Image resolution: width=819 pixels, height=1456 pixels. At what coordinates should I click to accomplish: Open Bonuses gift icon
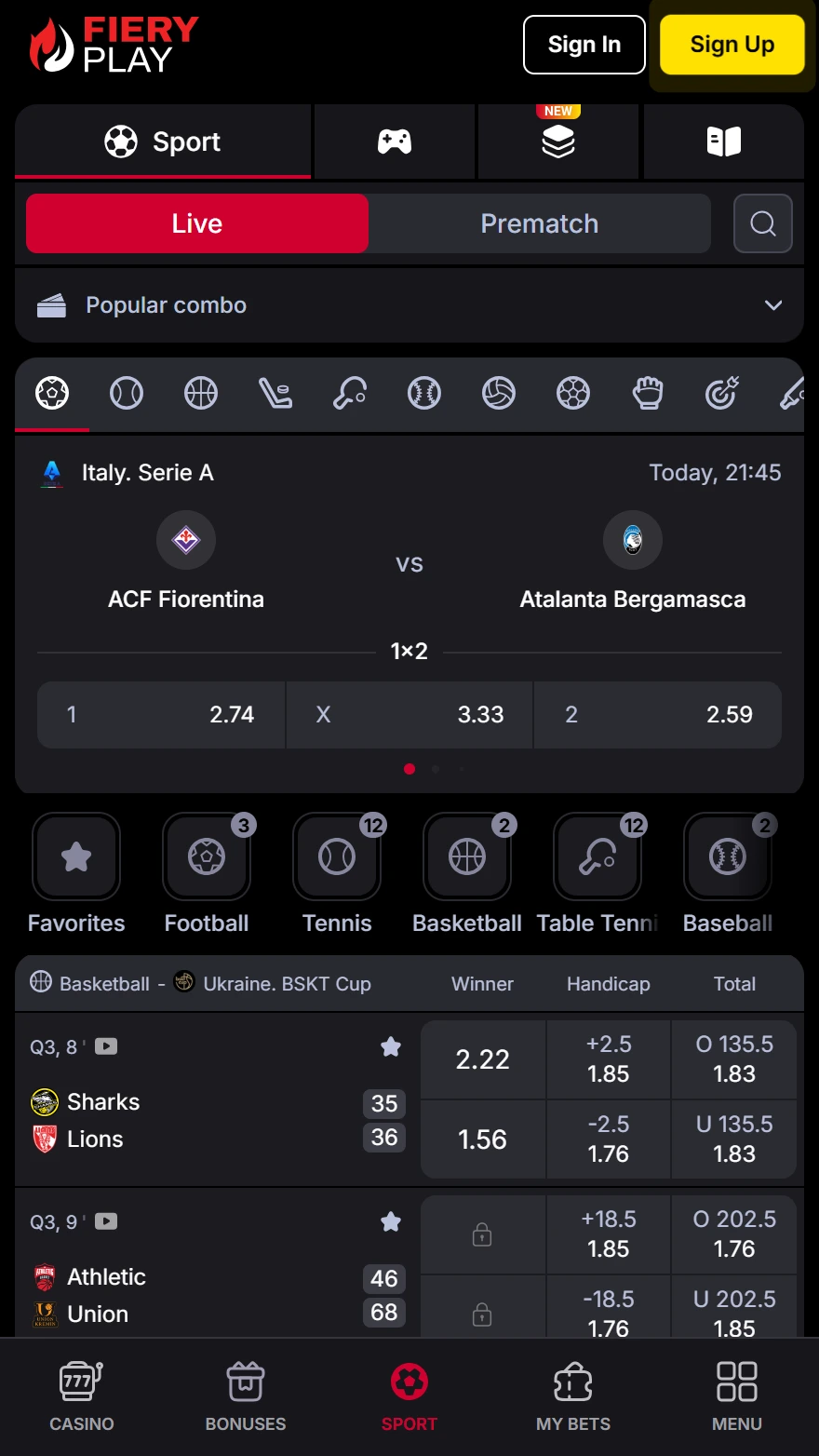point(246,1396)
